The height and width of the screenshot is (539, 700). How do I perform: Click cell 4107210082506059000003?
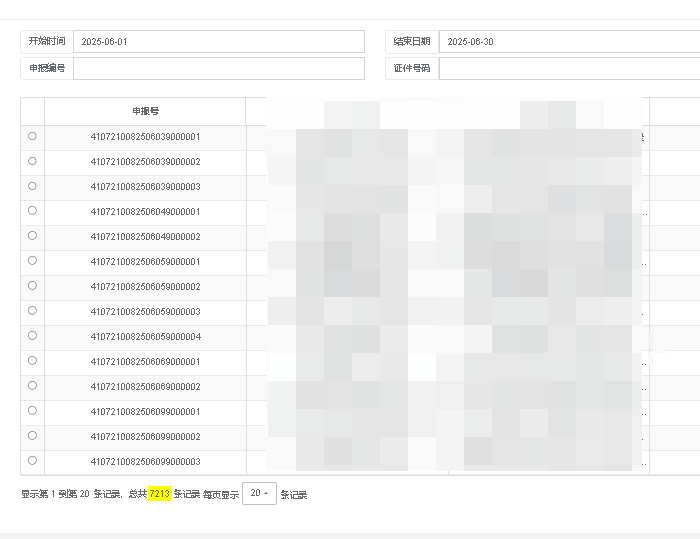[146, 312]
